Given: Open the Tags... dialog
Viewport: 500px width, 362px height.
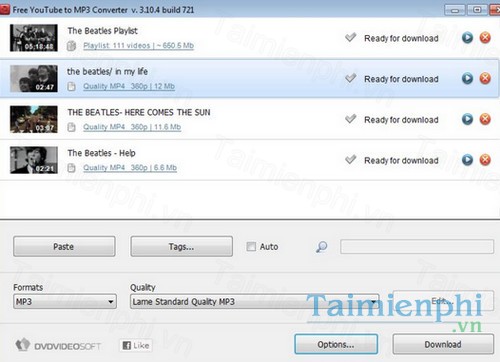Looking at the screenshot, I should tap(181, 246).
